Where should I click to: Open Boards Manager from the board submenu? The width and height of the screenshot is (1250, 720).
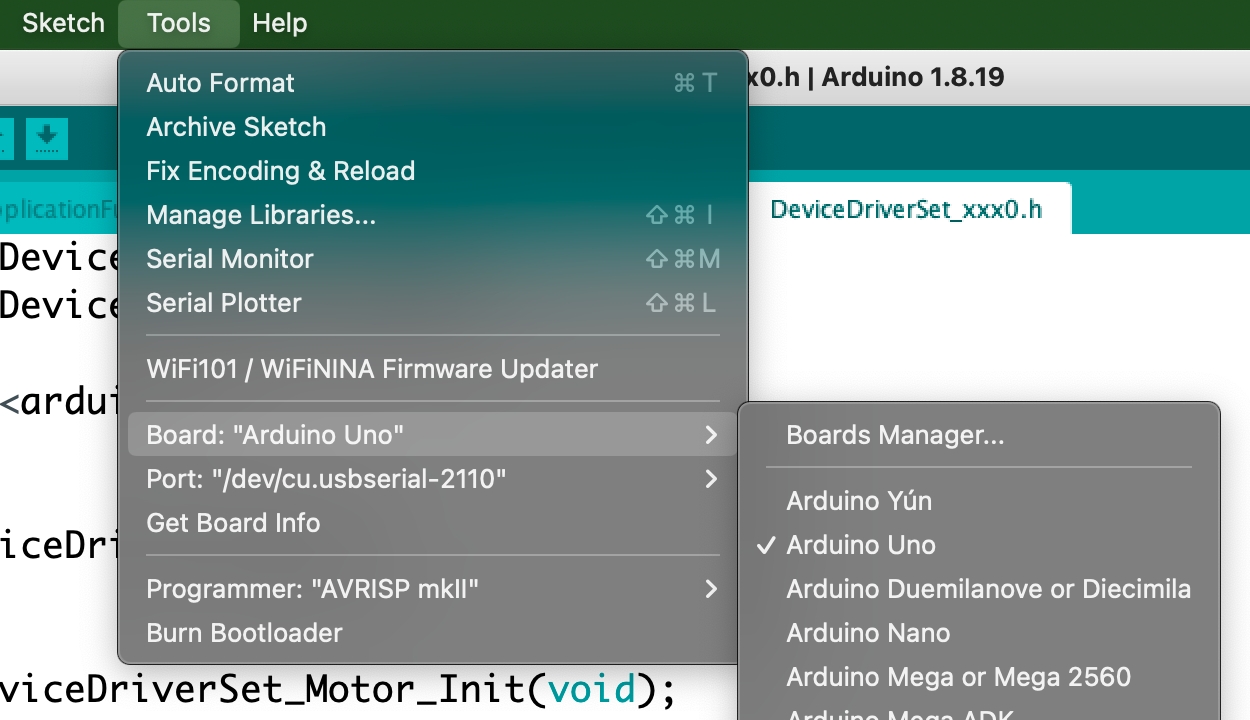tap(895, 435)
